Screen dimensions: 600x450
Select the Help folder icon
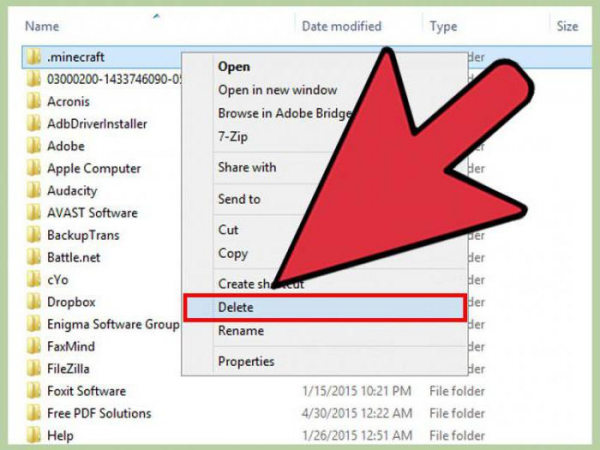pos(34,435)
